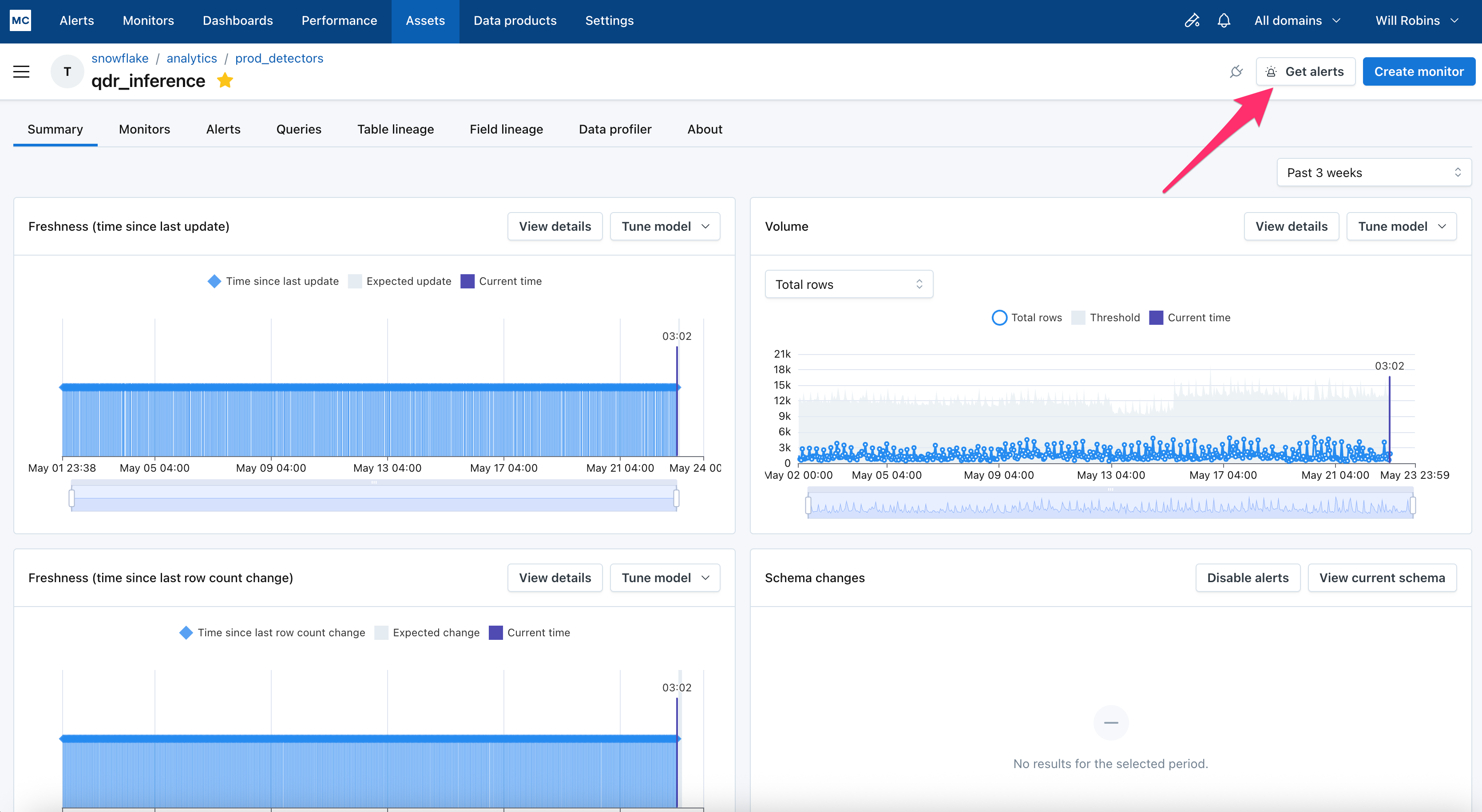The height and width of the screenshot is (812, 1482).
Task: Click the MC logo home icon
Action: point(21,21)
